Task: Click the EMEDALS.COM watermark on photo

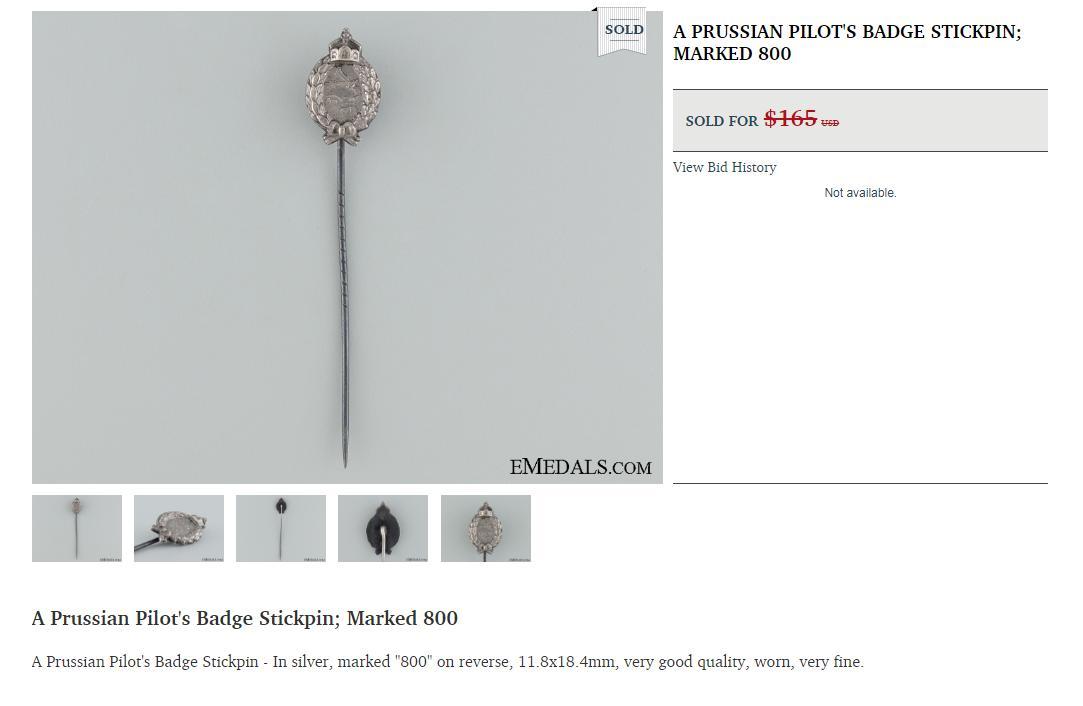Action: coord(580,467)
